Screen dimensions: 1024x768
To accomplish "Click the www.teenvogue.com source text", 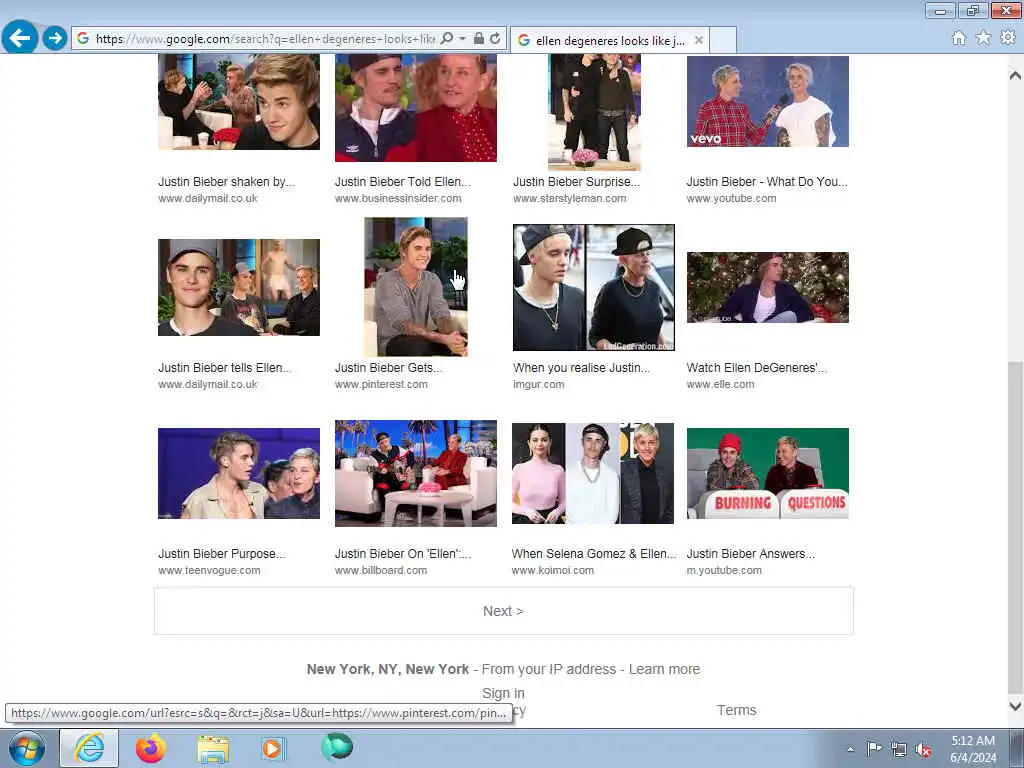I will (x=209, y=571).
